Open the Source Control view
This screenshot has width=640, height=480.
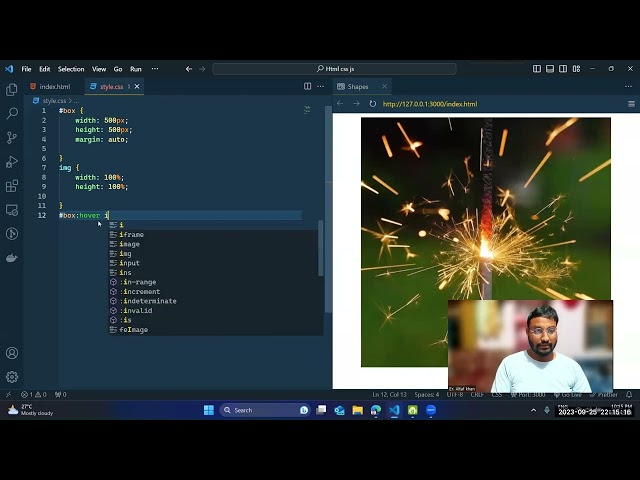point(12,138)
